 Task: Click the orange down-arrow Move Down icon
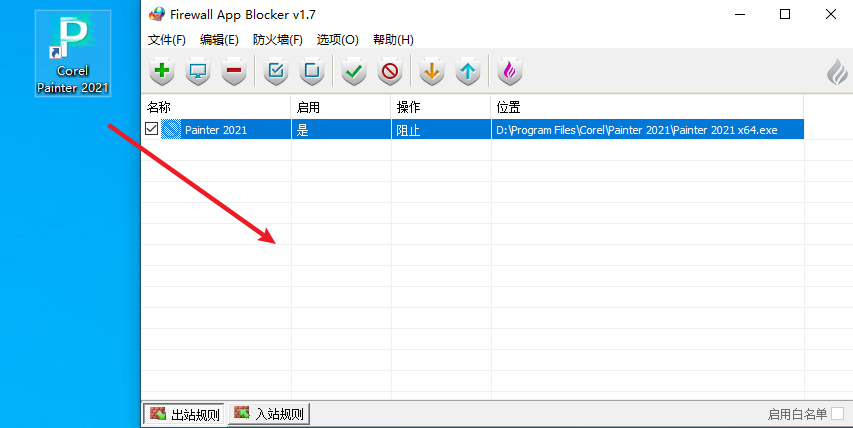point(432,71)
